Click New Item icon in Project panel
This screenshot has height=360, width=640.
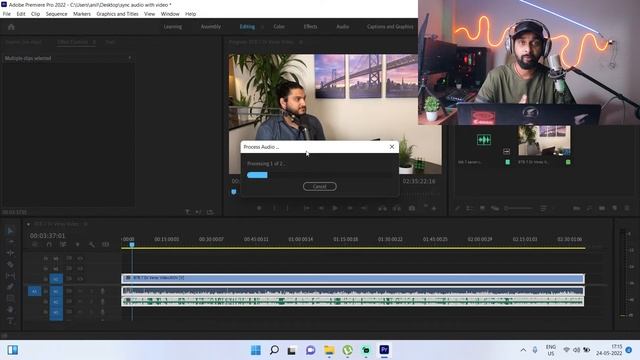pyautogui.click(x=615, y=208)
